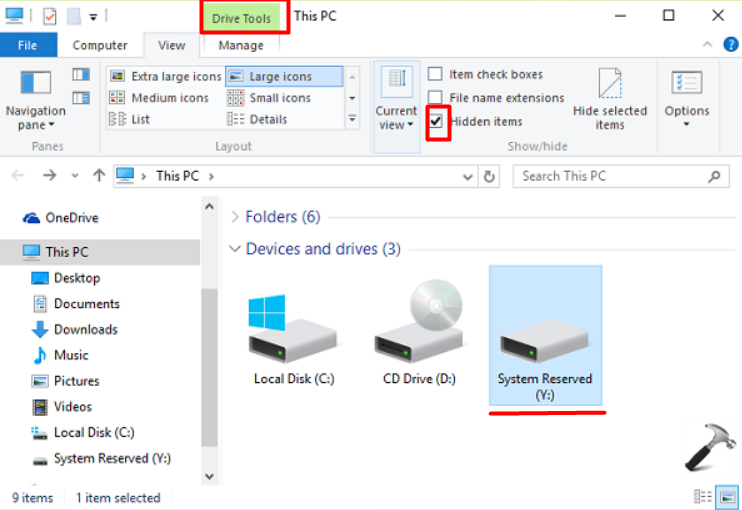Click the Drive Tools contextual tab
The width and height of the screenshot is (742, 510).
coord(241,18)
